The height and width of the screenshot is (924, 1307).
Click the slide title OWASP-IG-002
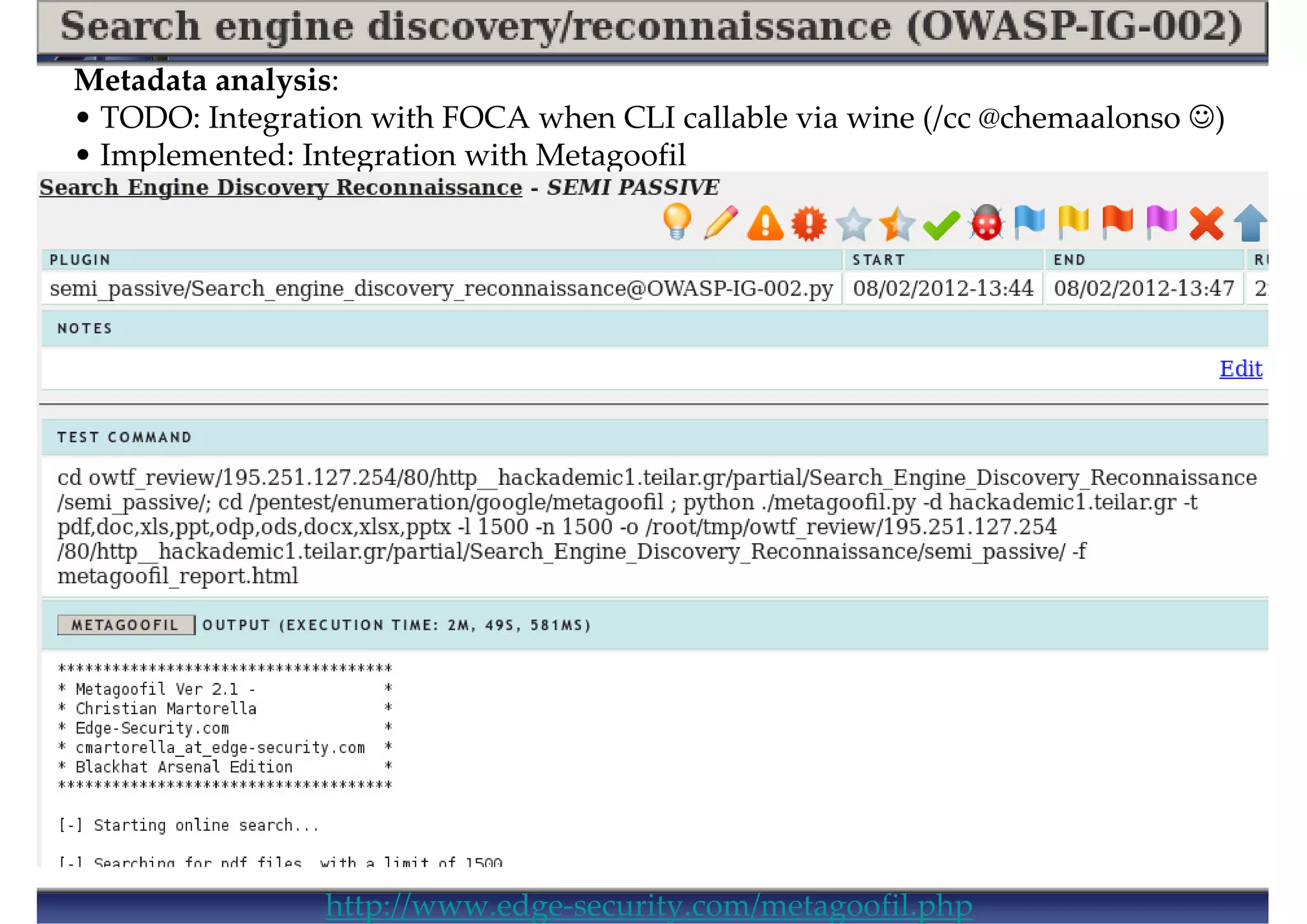click(652, 27)
